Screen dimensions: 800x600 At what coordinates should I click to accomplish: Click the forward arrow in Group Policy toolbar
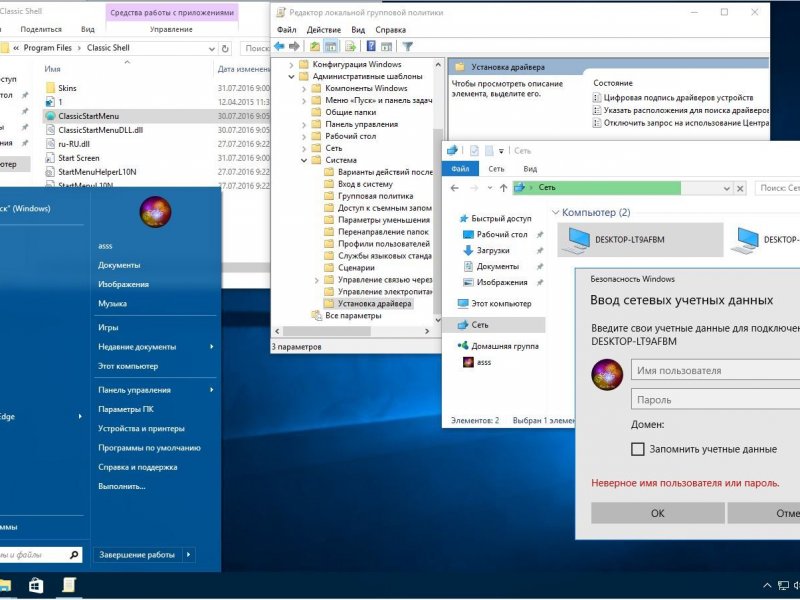pyautogui.click(x=294, y=46)
